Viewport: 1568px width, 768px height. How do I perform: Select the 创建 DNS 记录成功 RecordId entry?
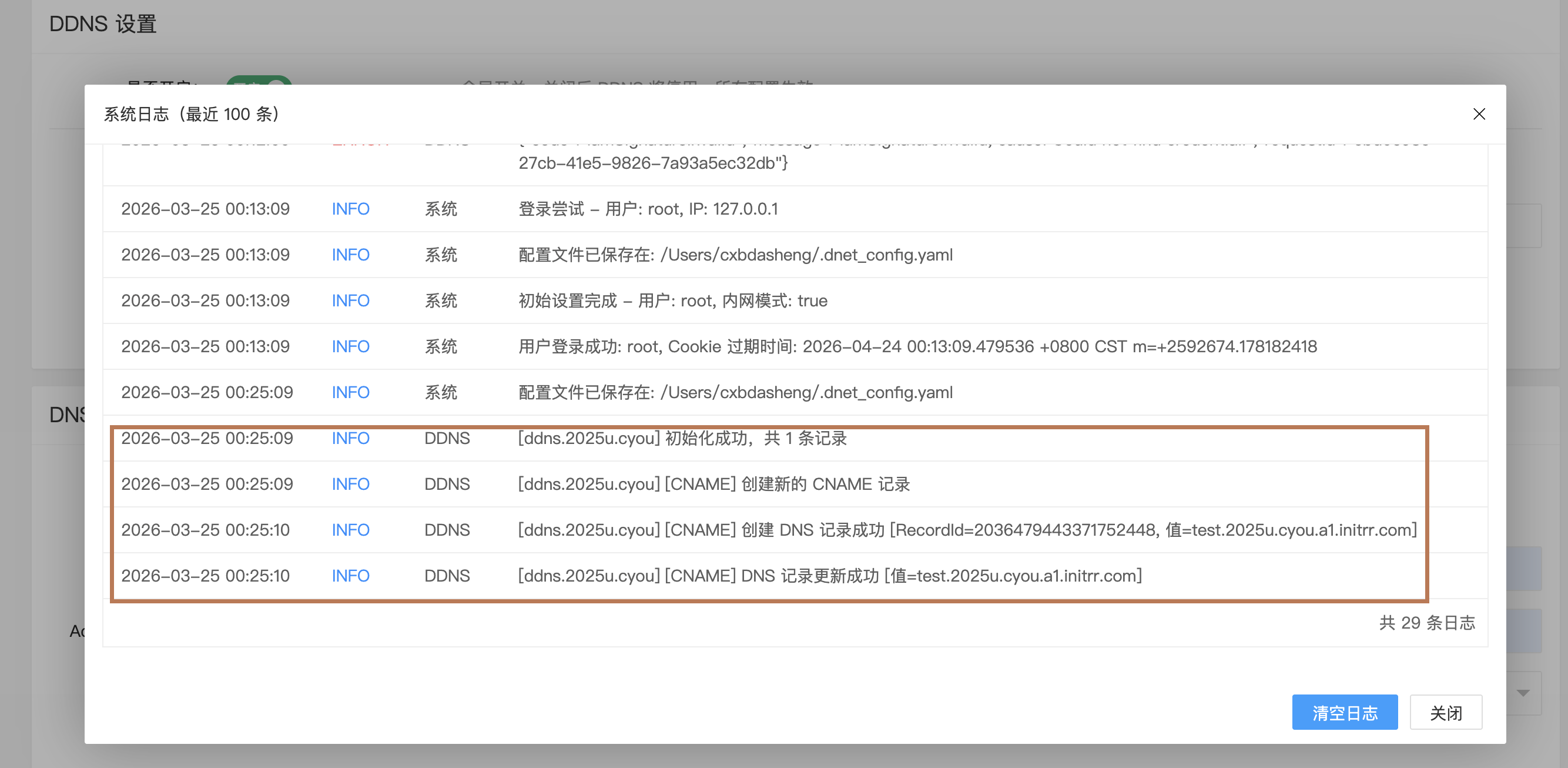(x=967, y=530)
